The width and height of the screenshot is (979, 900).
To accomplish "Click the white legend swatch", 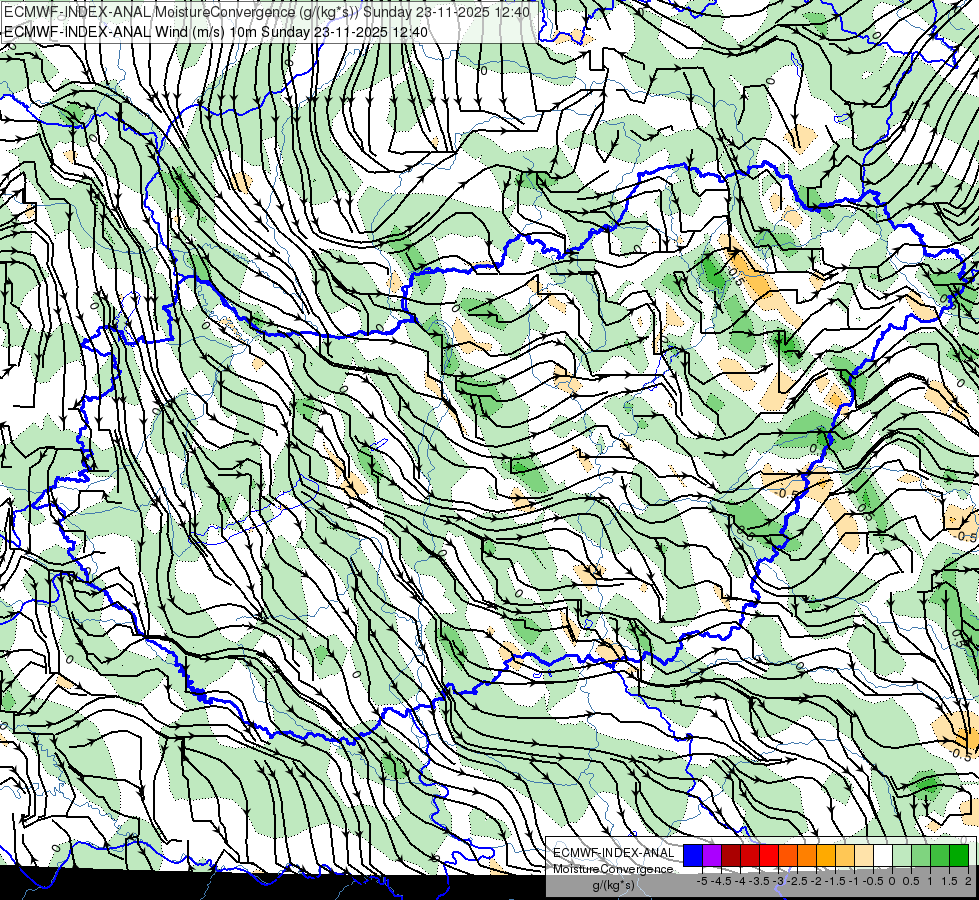I will coord(883,856).
